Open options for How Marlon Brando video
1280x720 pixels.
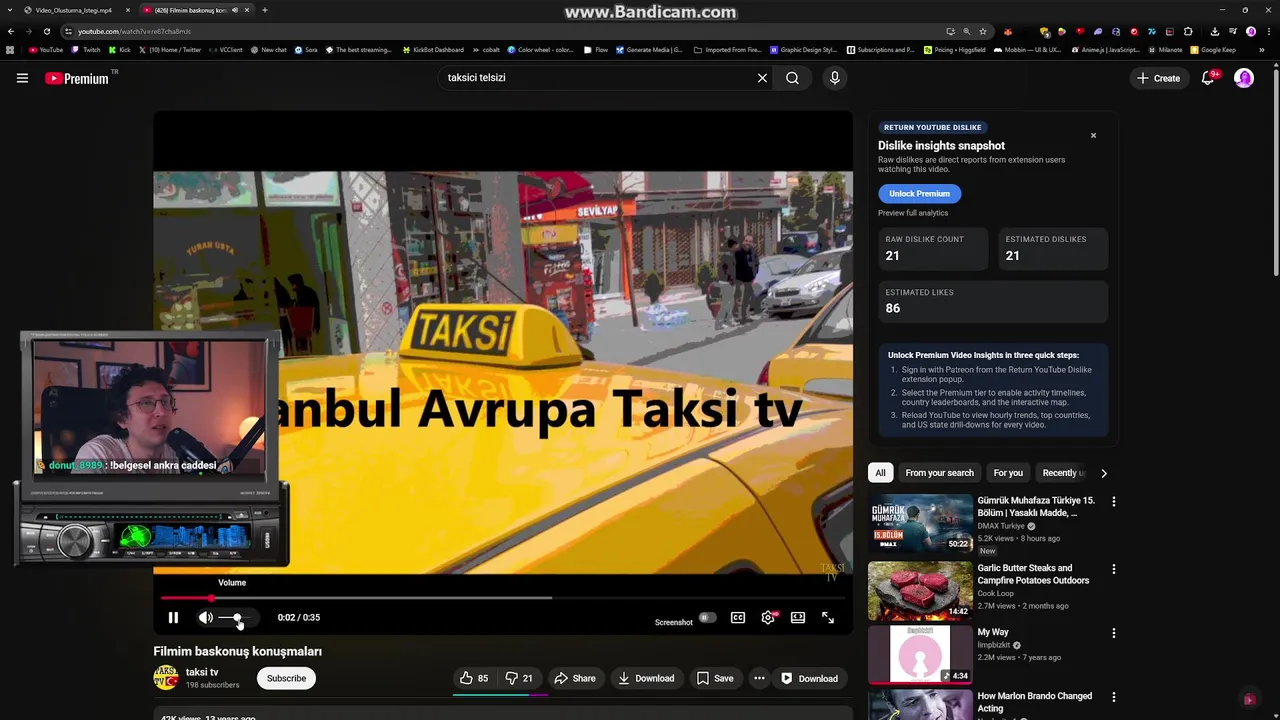(x=1114, y=697)
